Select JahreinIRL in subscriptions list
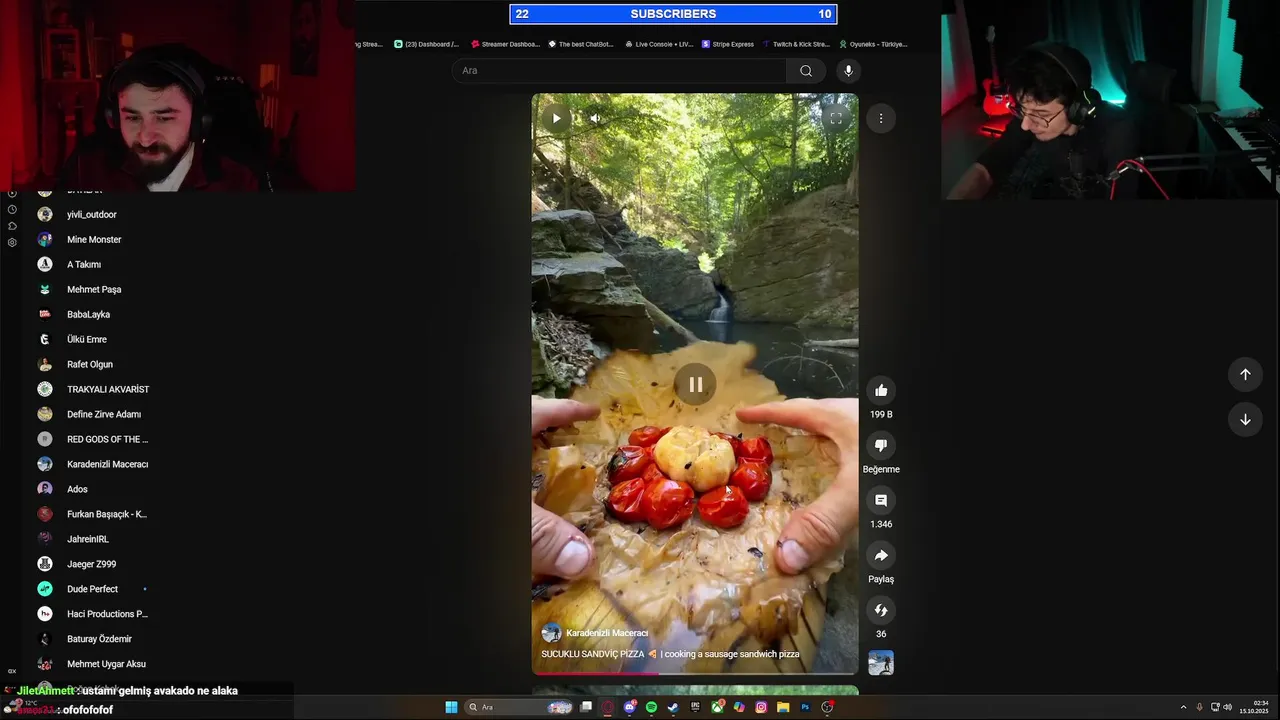1280x720 pixels. click(x=88, y=540)
